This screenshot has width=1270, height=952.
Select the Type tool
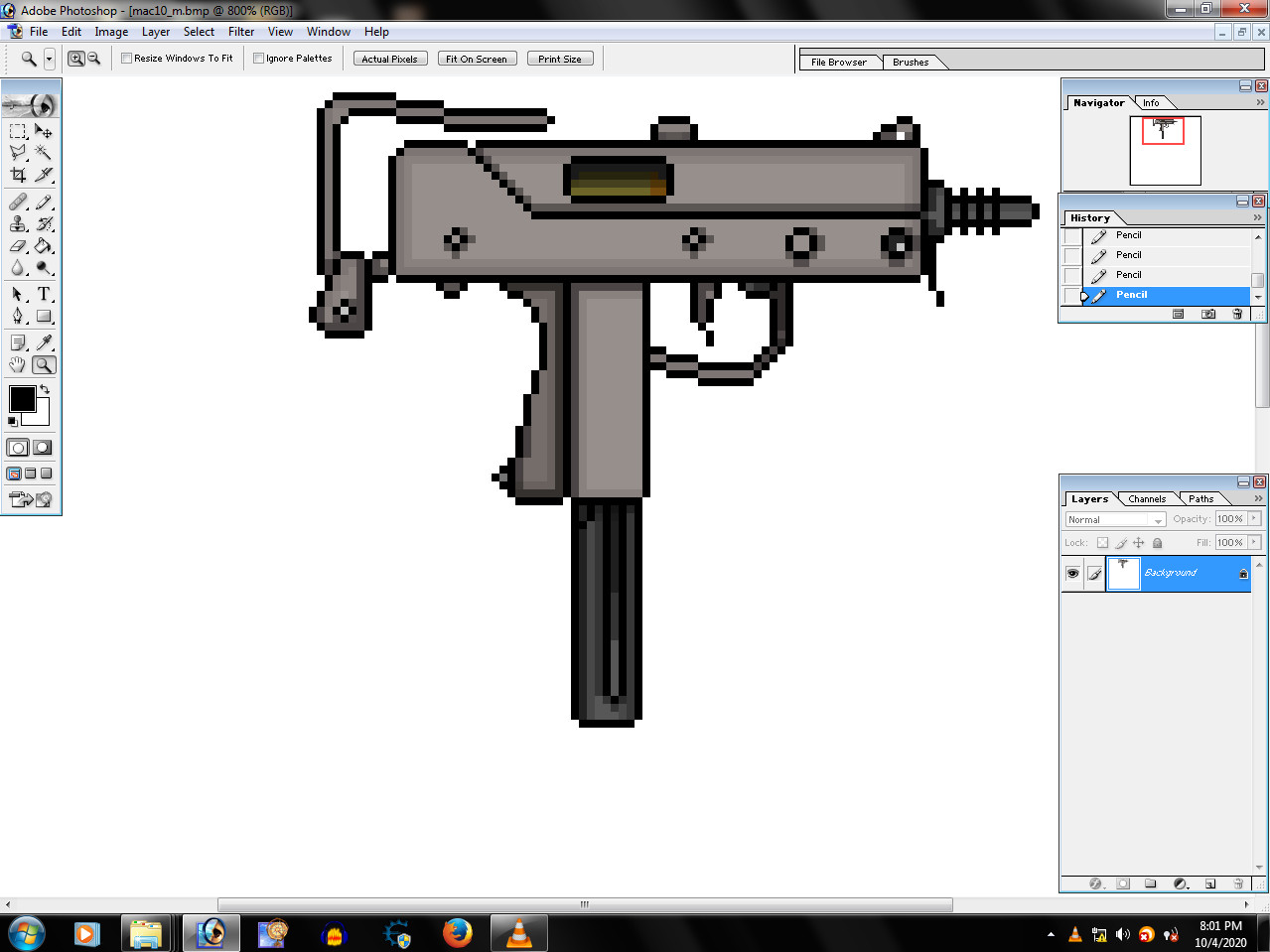44,295
